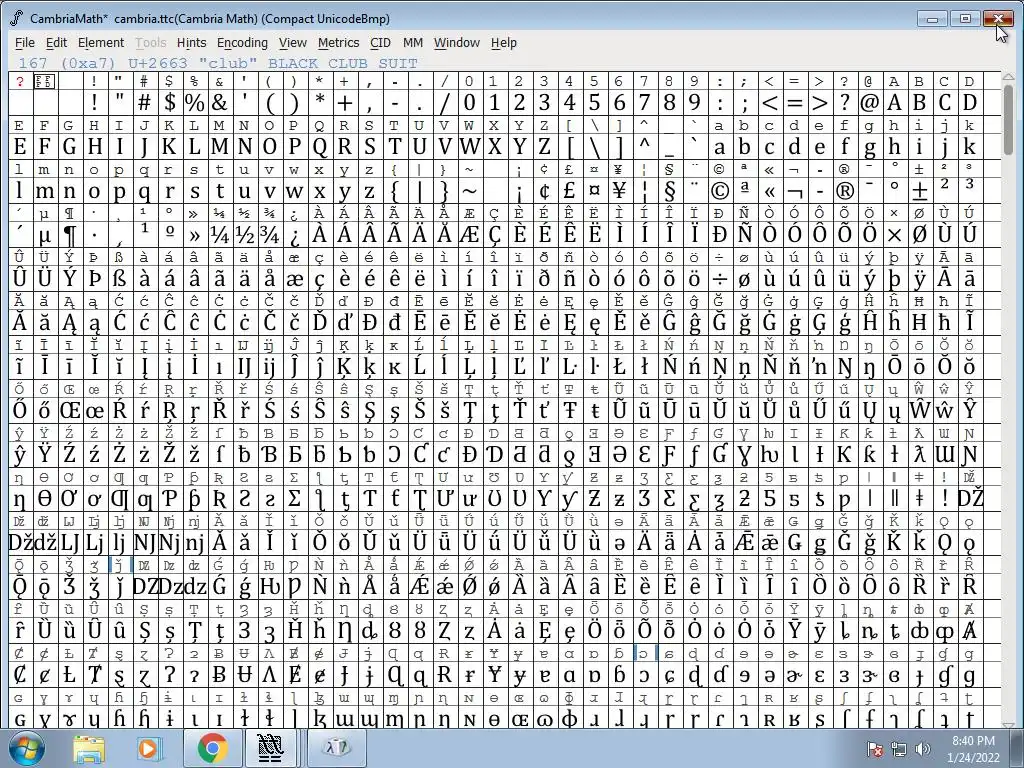Viewport: 1024px width, 768px height.
Task: Select the capital sigma Σ glyph cell
Action: 295,499
